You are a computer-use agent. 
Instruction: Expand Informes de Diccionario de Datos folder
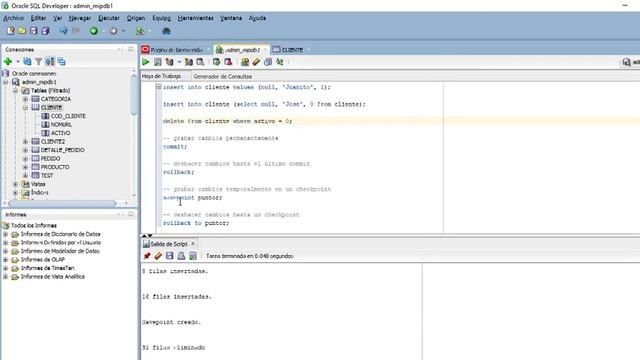pyautogui.click(x=6, y=234)
